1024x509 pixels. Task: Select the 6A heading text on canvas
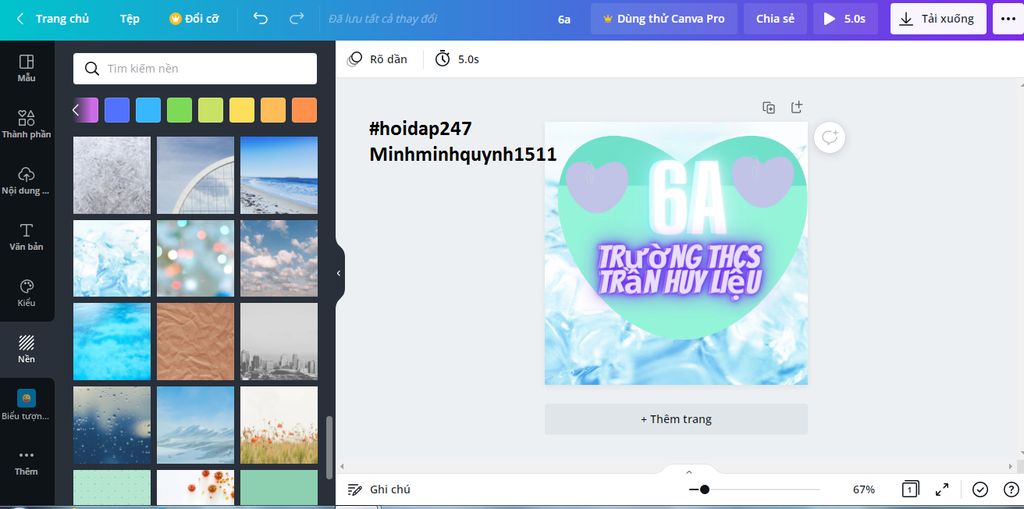click(688, 198)
